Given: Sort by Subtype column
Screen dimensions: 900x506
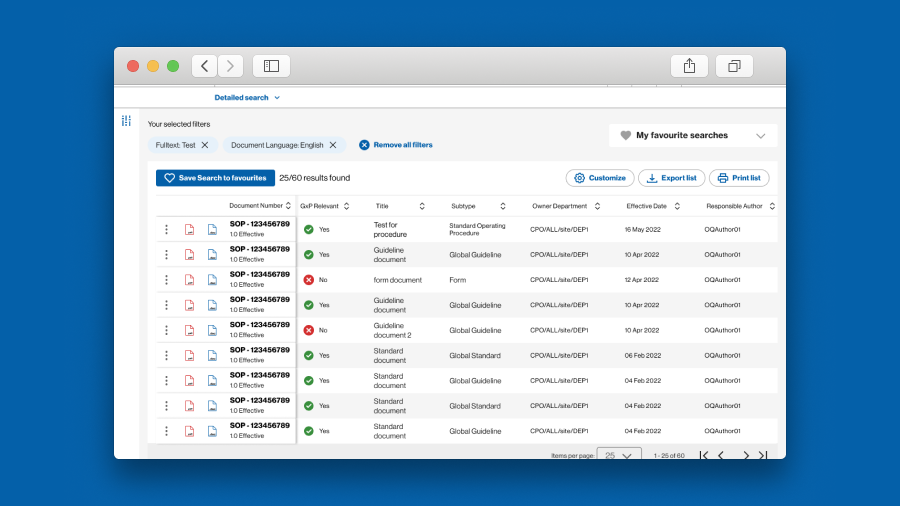Looking at the screenshot, I should 503,206.
